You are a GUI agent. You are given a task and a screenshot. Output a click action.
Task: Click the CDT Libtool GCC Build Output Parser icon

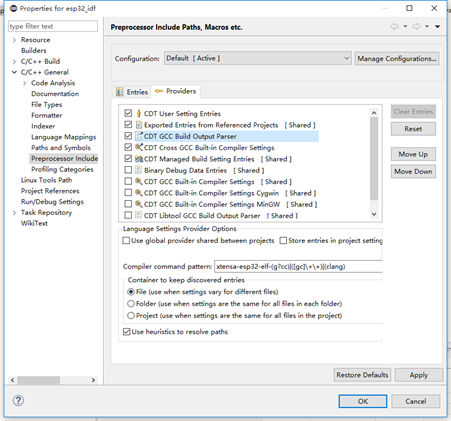pyautogui.click(x=139, y=215)
